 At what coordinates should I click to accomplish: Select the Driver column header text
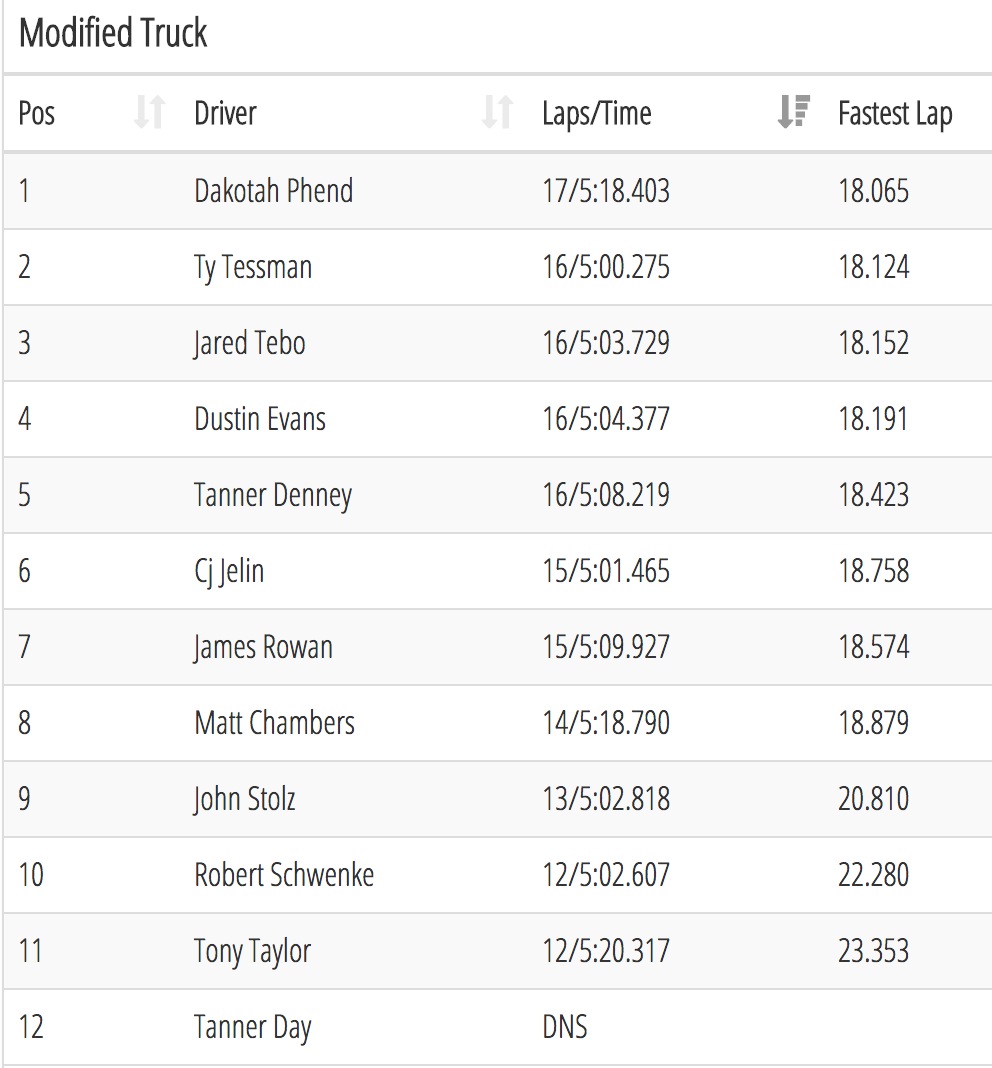tap(225, 113)
